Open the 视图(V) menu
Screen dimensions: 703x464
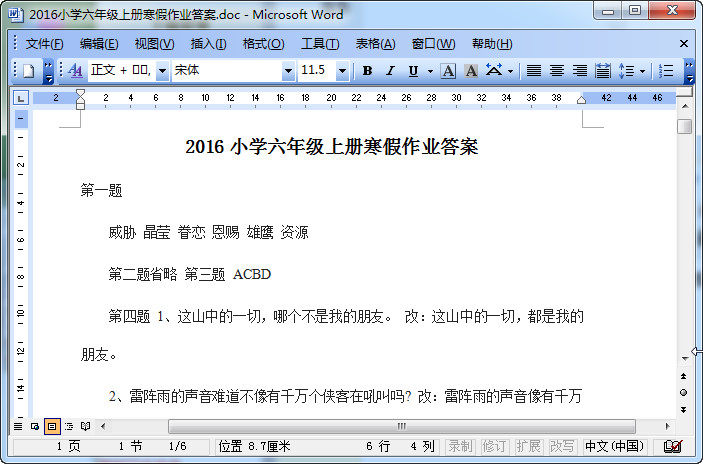(154, 44)
